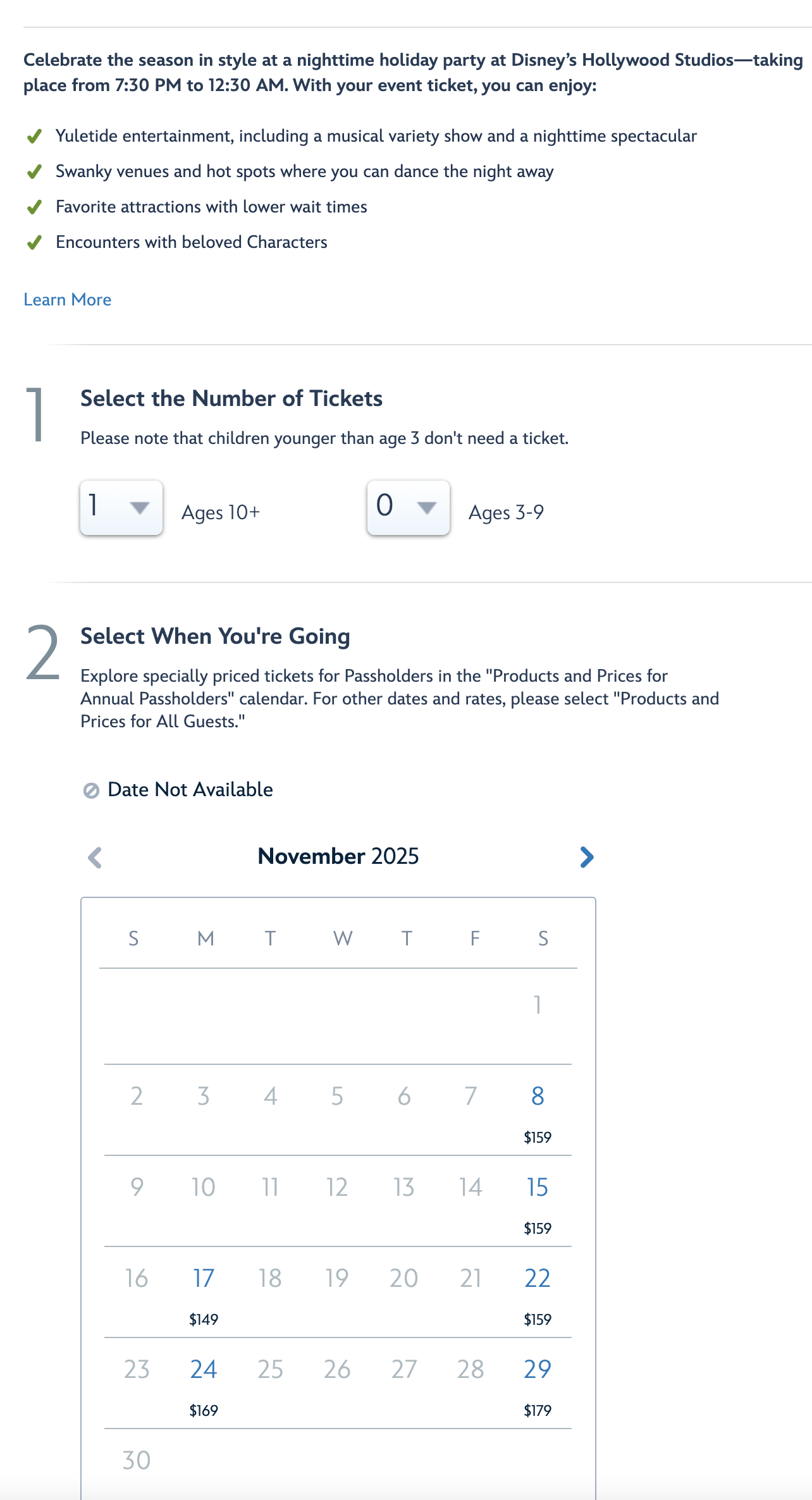The image size is (812, 1500).
Task: Click the unavailable date November 1
Action: click(538, 1005)
